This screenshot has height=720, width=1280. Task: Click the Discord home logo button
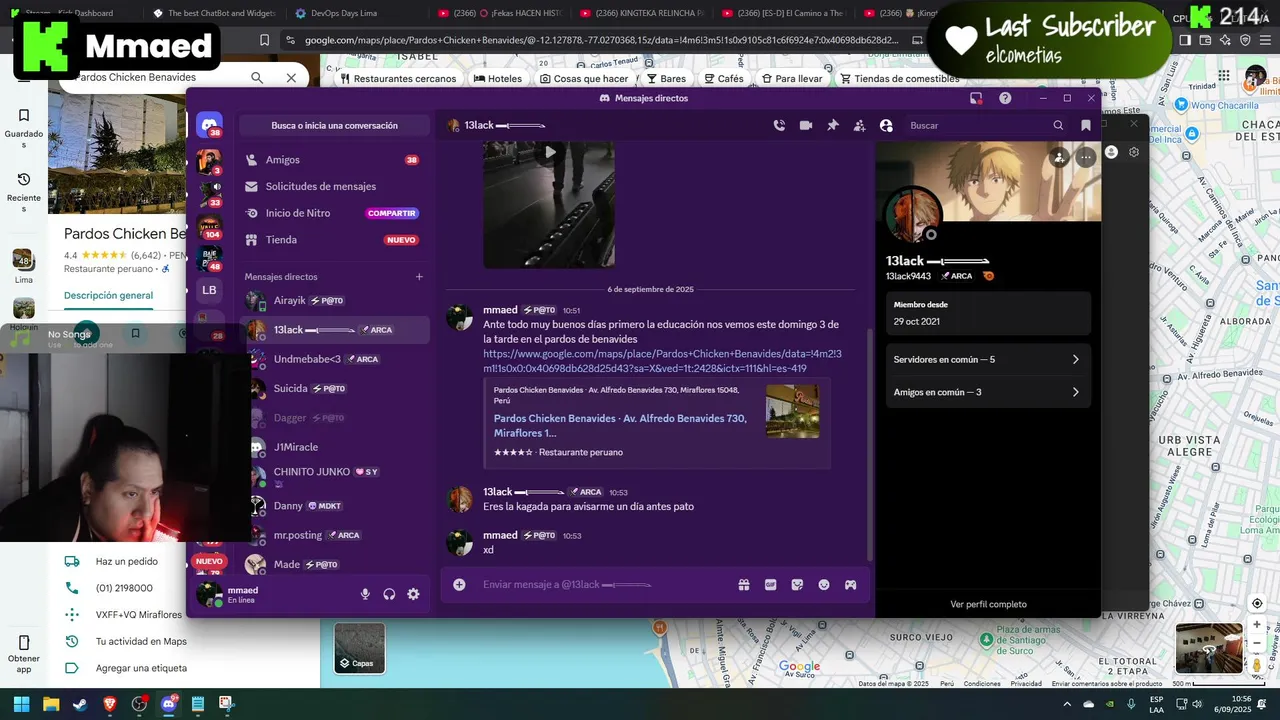[209, 126]
